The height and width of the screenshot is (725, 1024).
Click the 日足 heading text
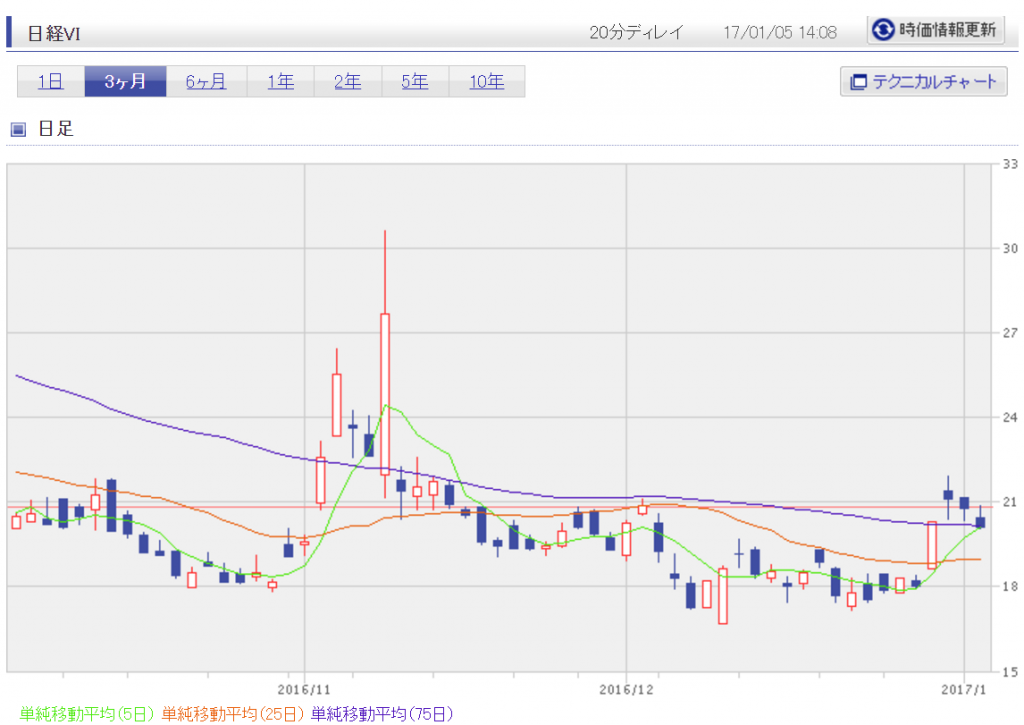pyautogui.click(x=56, y=129)
